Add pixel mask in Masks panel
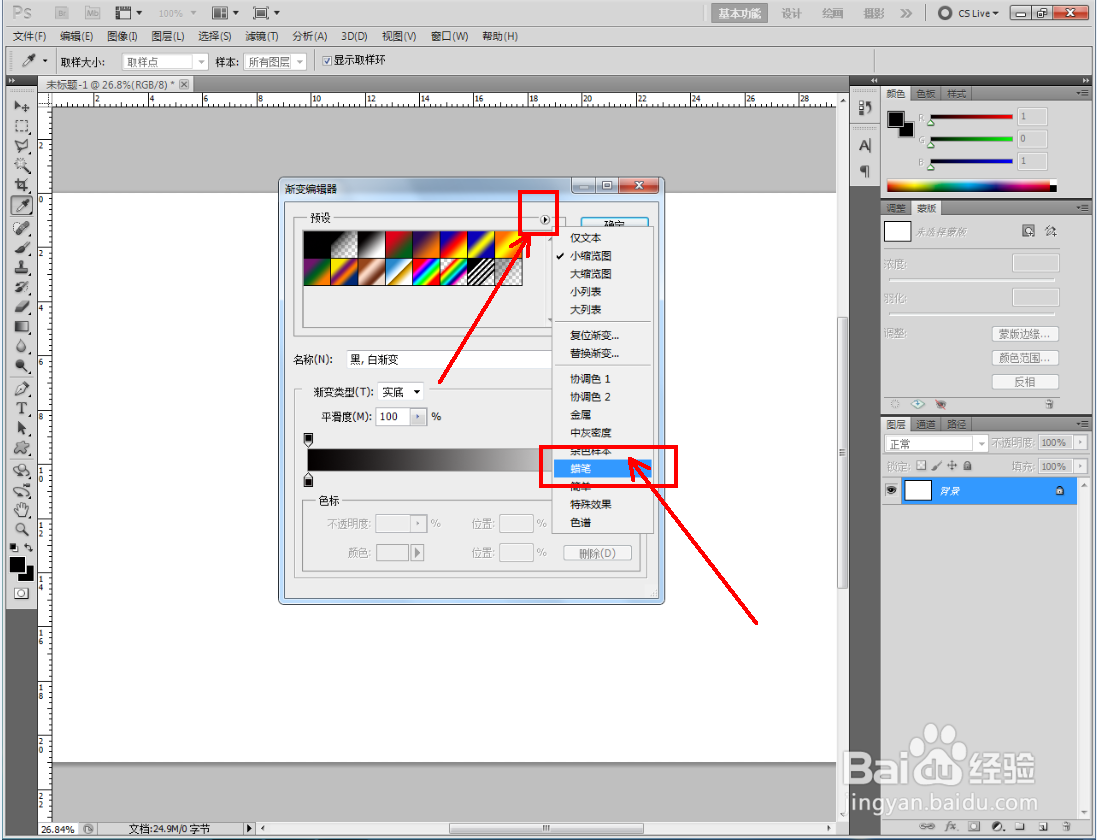Viewport: 1097px width, 840px height. [x=1028, y=231]
